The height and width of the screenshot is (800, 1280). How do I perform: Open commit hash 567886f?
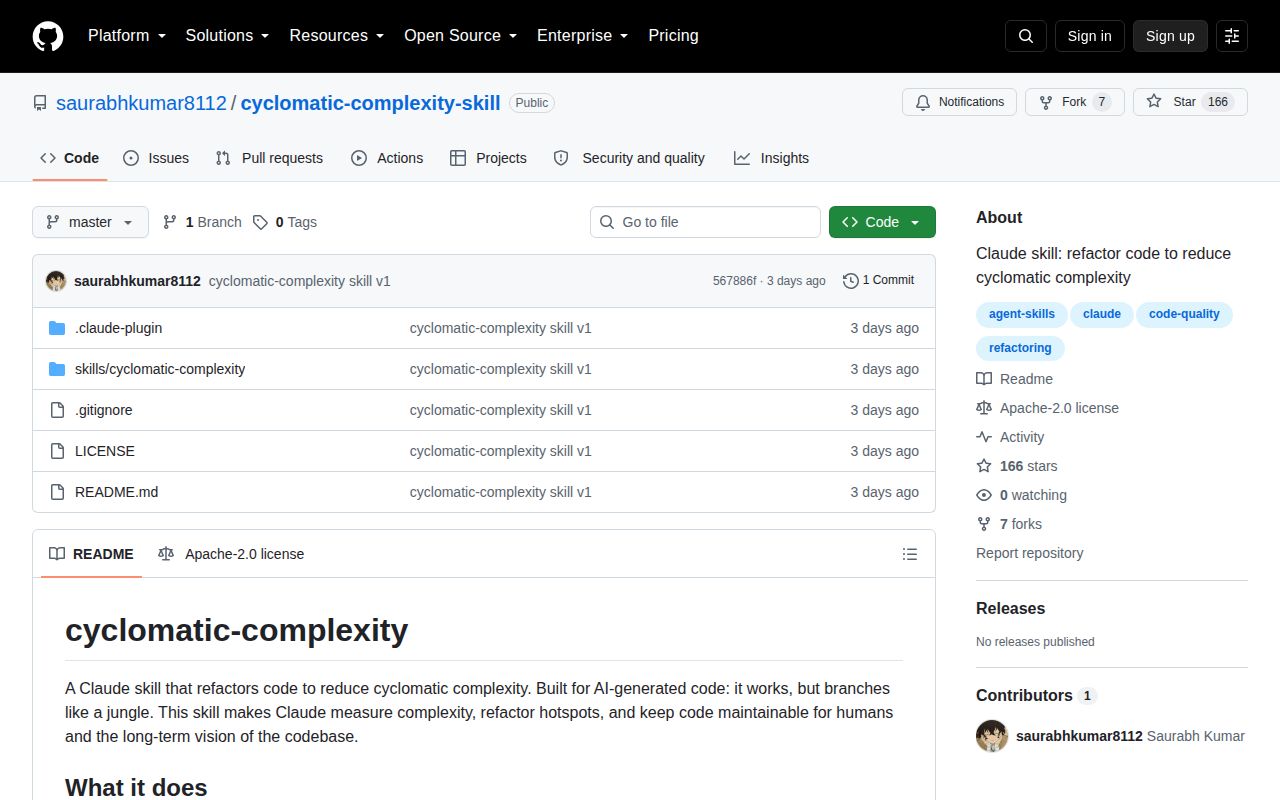[x=734, y=281]
